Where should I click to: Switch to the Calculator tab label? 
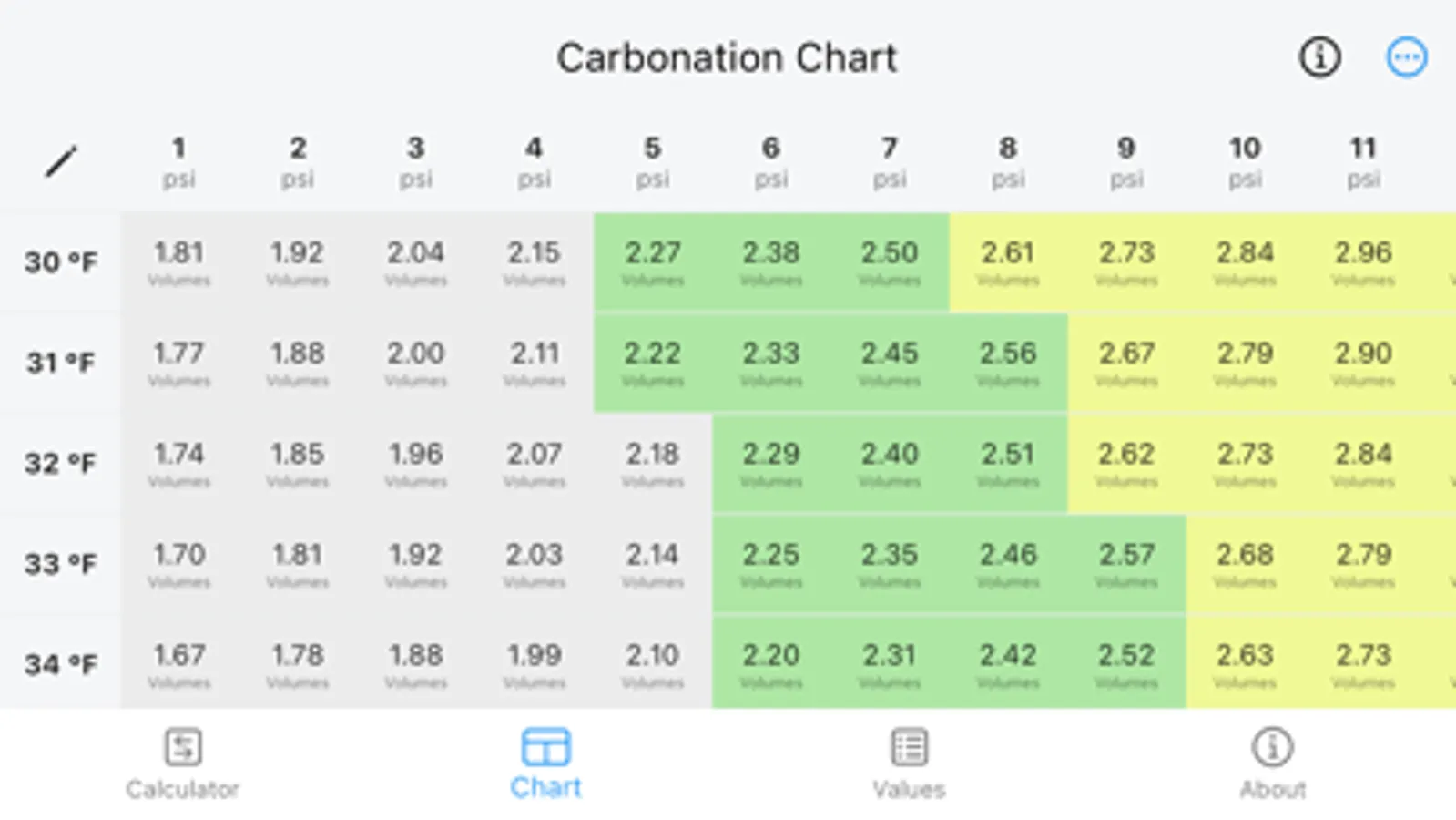point(182,789)
